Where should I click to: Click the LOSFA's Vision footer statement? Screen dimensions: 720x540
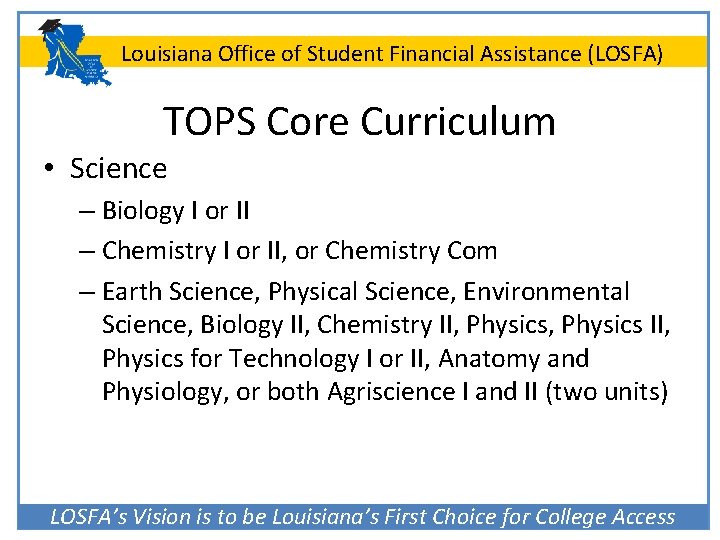tap(362, 516)
